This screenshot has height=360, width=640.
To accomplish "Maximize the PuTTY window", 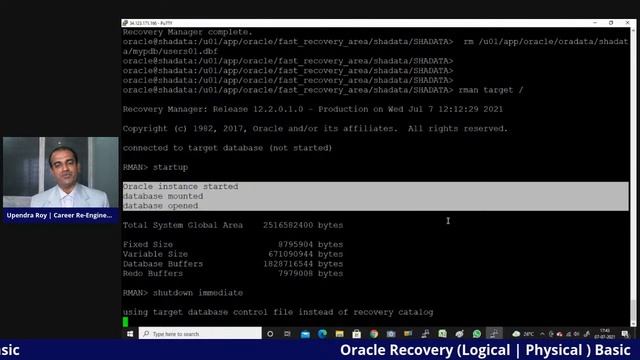I will coord(611,23).
